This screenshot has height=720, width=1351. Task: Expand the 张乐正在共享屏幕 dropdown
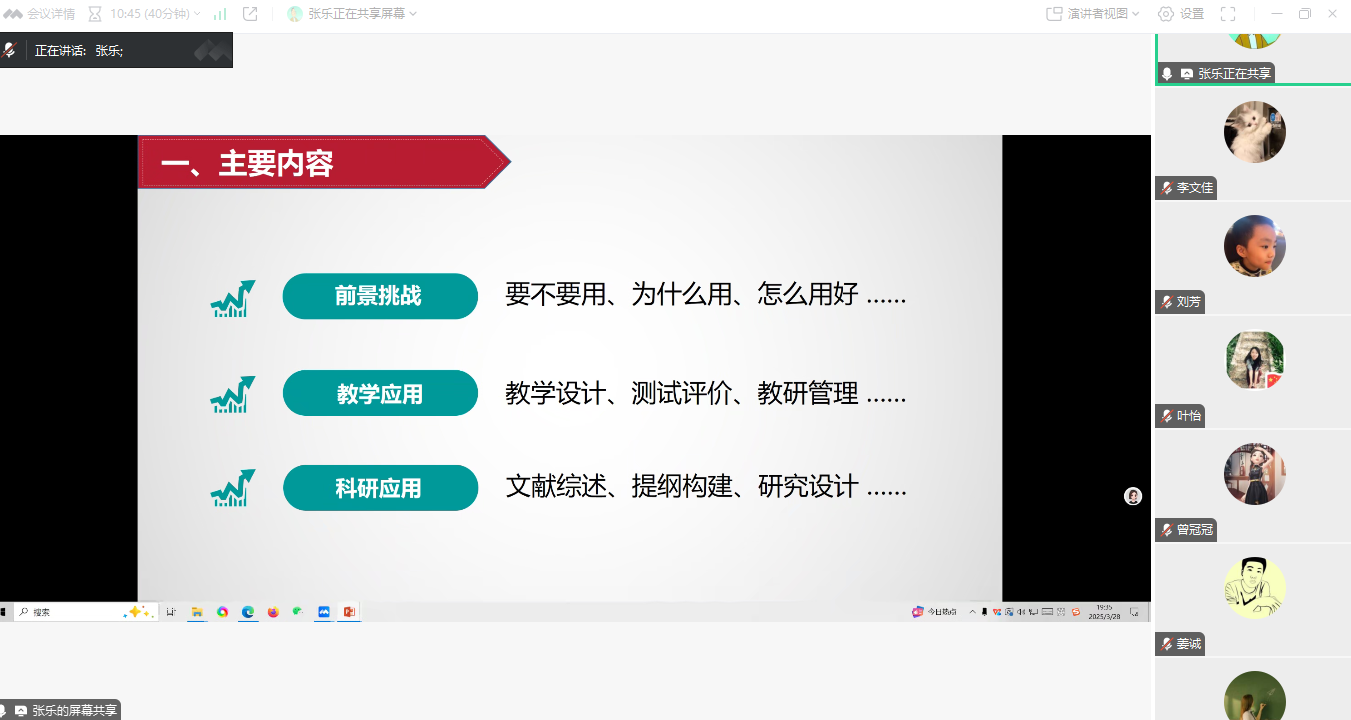352,14
